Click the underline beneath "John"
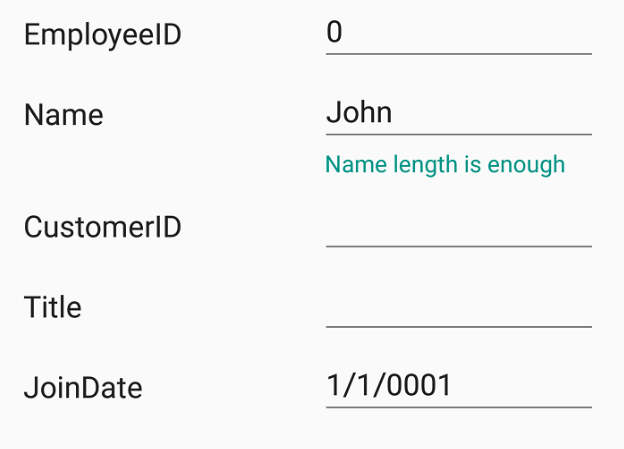This screenshot has height=449, width=624. tap(458, 133)
